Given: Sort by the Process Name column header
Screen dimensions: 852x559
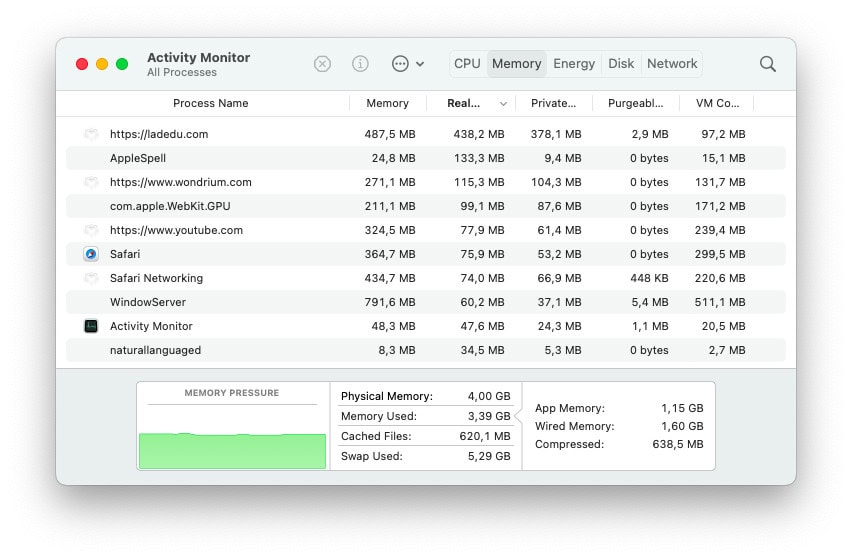Looking at the screenshot, I should pos(210,104).
